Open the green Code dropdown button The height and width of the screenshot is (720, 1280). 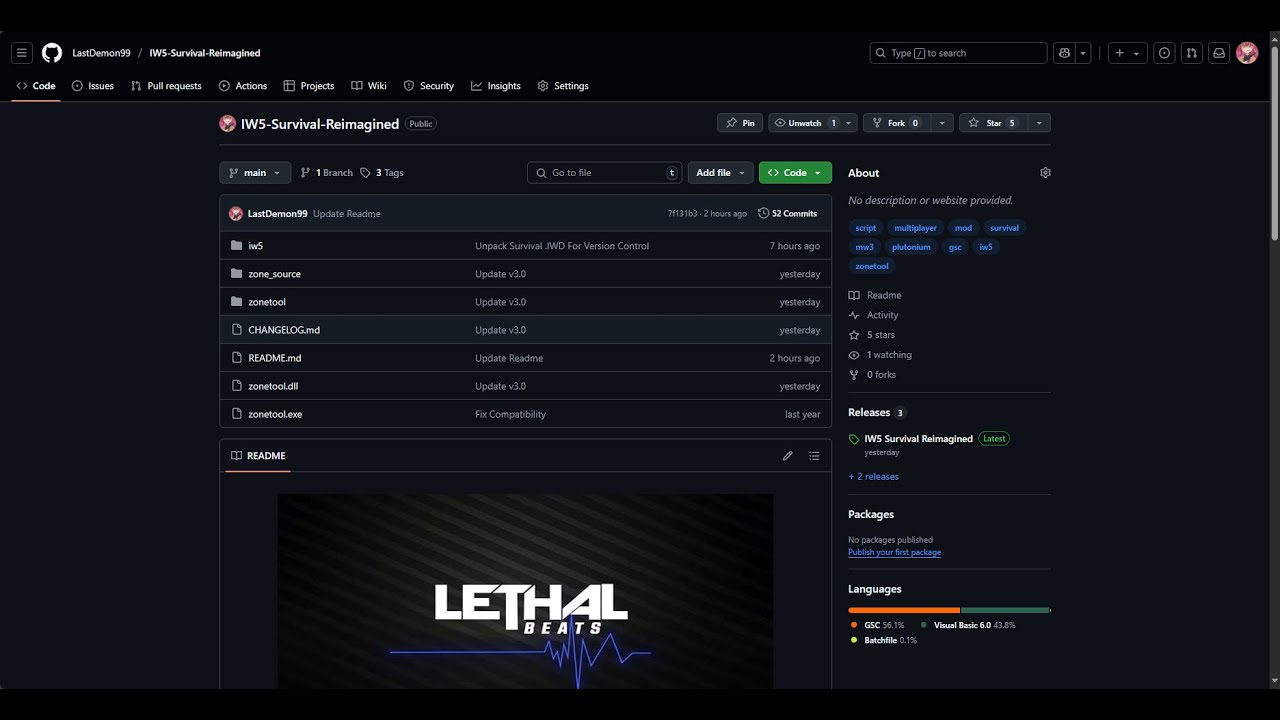click(795, 173)
